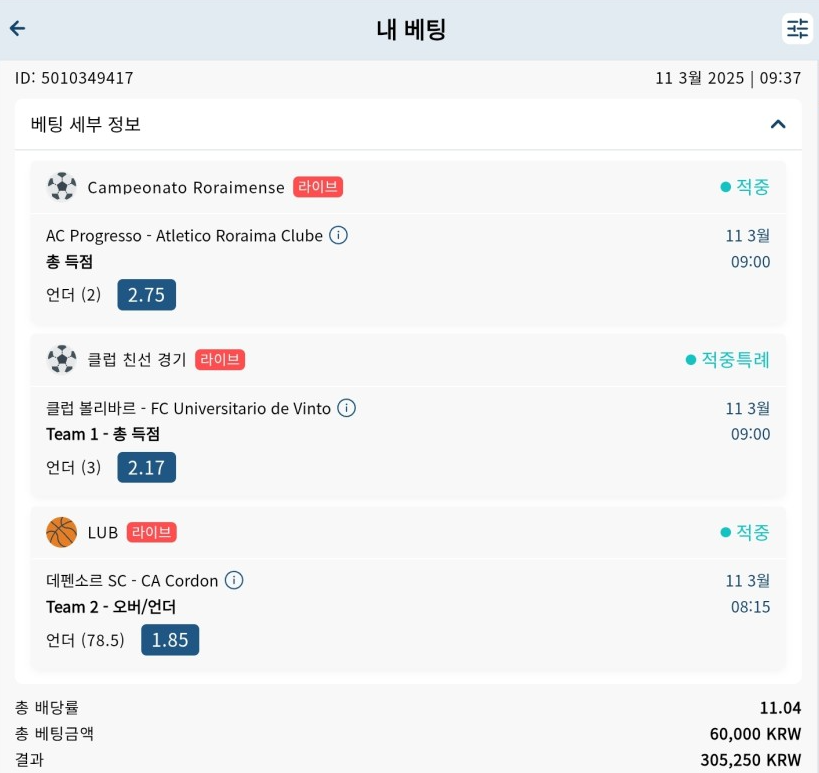Viewport: 819px width, 773px height.
Task: Click the 305,250 KRW result amount
Action: tap(751, 760)
